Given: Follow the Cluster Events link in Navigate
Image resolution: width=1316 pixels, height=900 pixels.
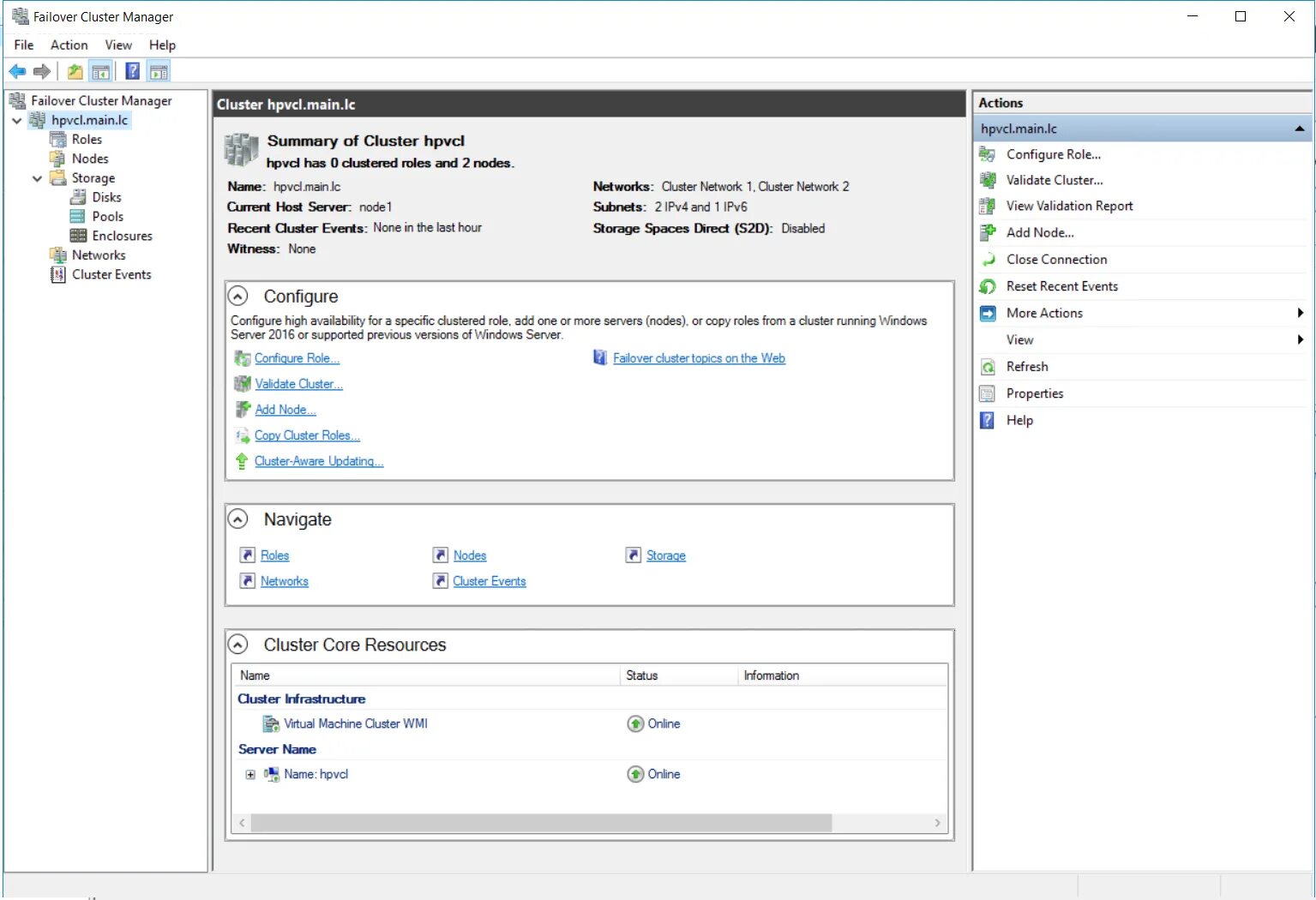Looking at the screenshot, I should 490,581.
